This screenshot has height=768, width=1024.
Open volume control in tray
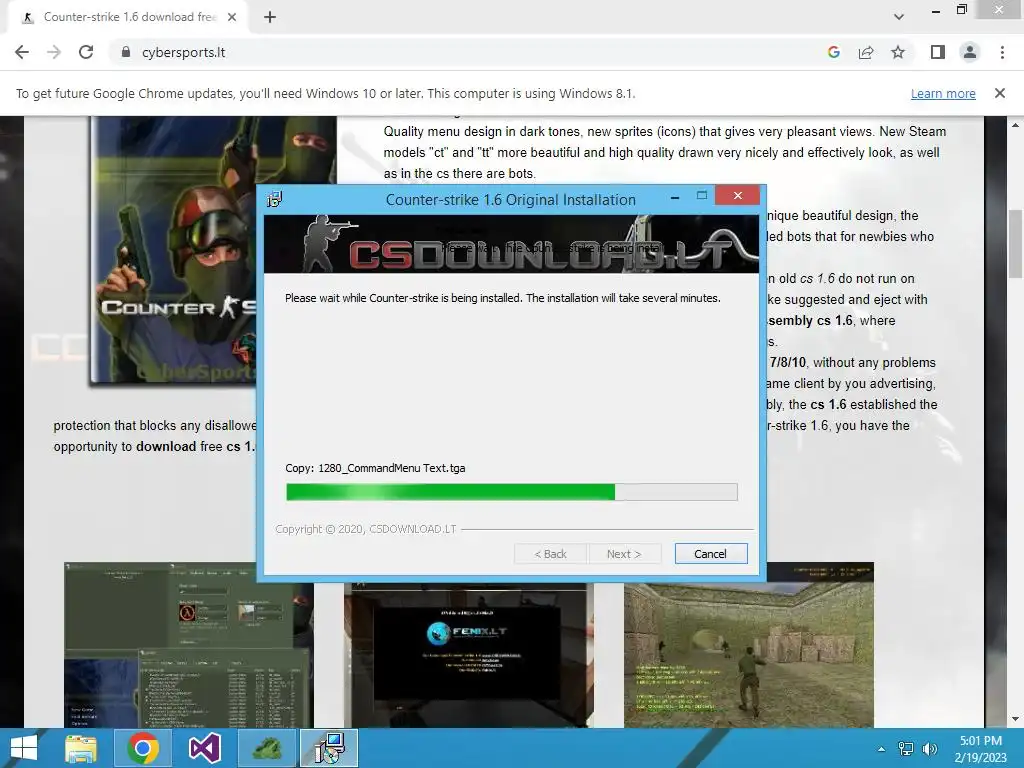929,749
